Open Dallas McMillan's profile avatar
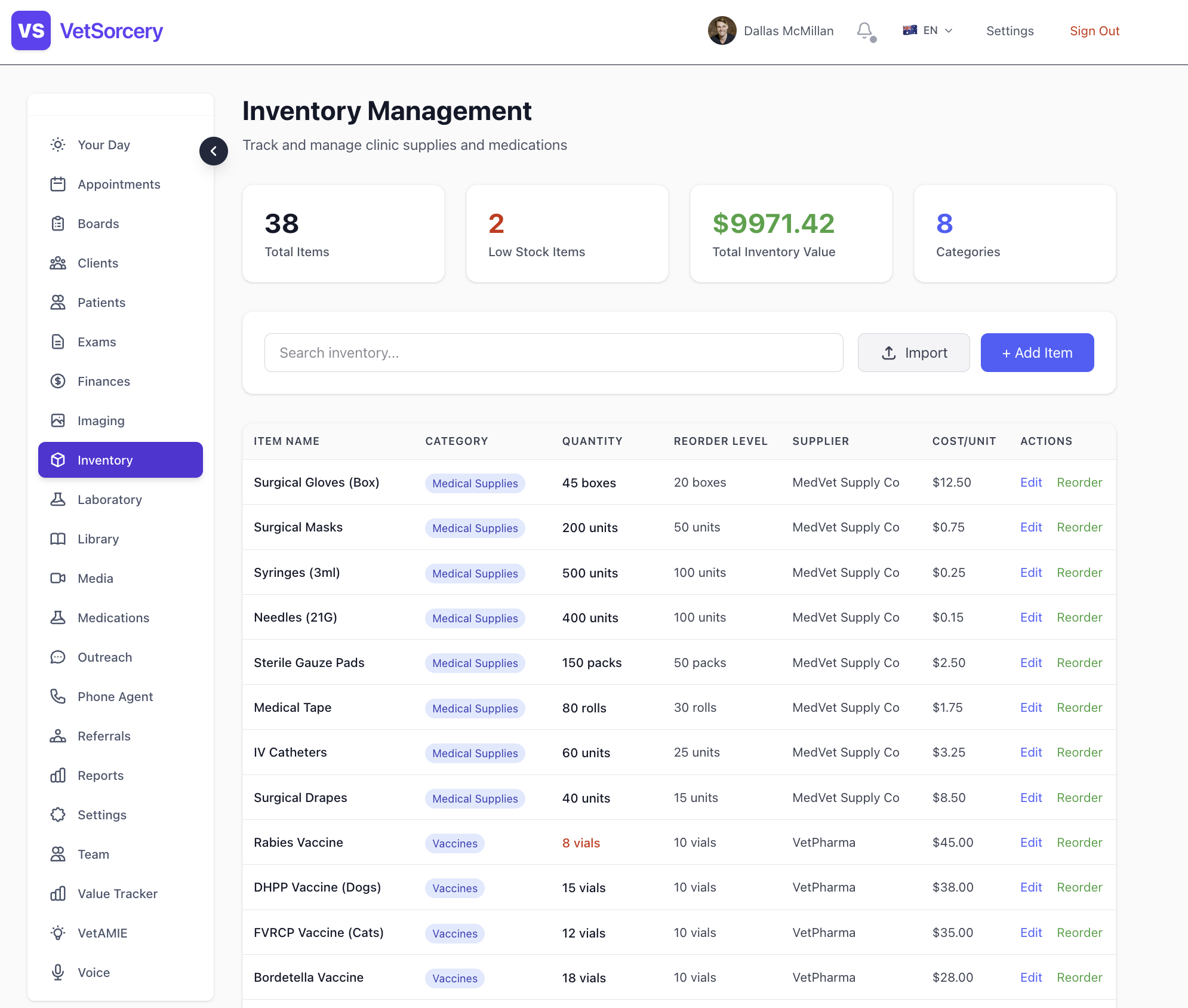Viewport: 1188px width, 1008px height. 722,30
